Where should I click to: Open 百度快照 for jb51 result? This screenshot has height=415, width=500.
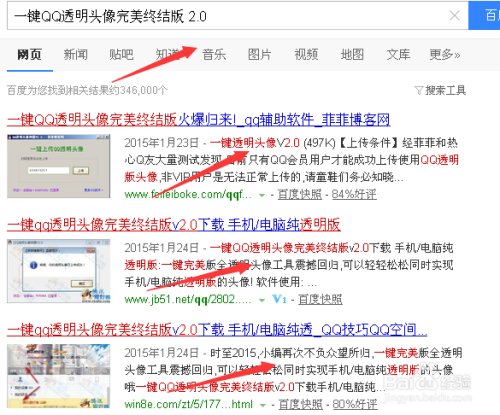pos(320,299)
